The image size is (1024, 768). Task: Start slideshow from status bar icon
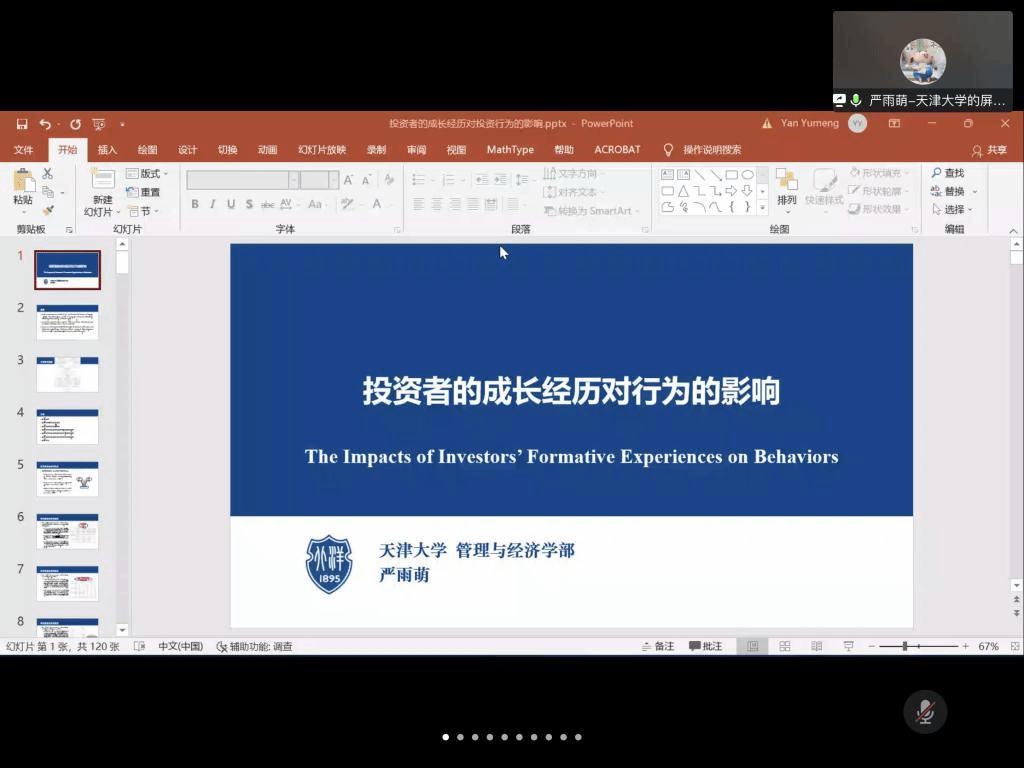(x=848, y=647)
